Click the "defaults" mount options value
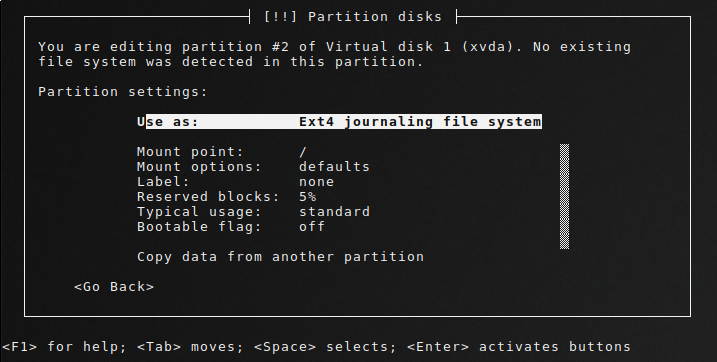Screen dimensions: 717x362 click(334, 166)
